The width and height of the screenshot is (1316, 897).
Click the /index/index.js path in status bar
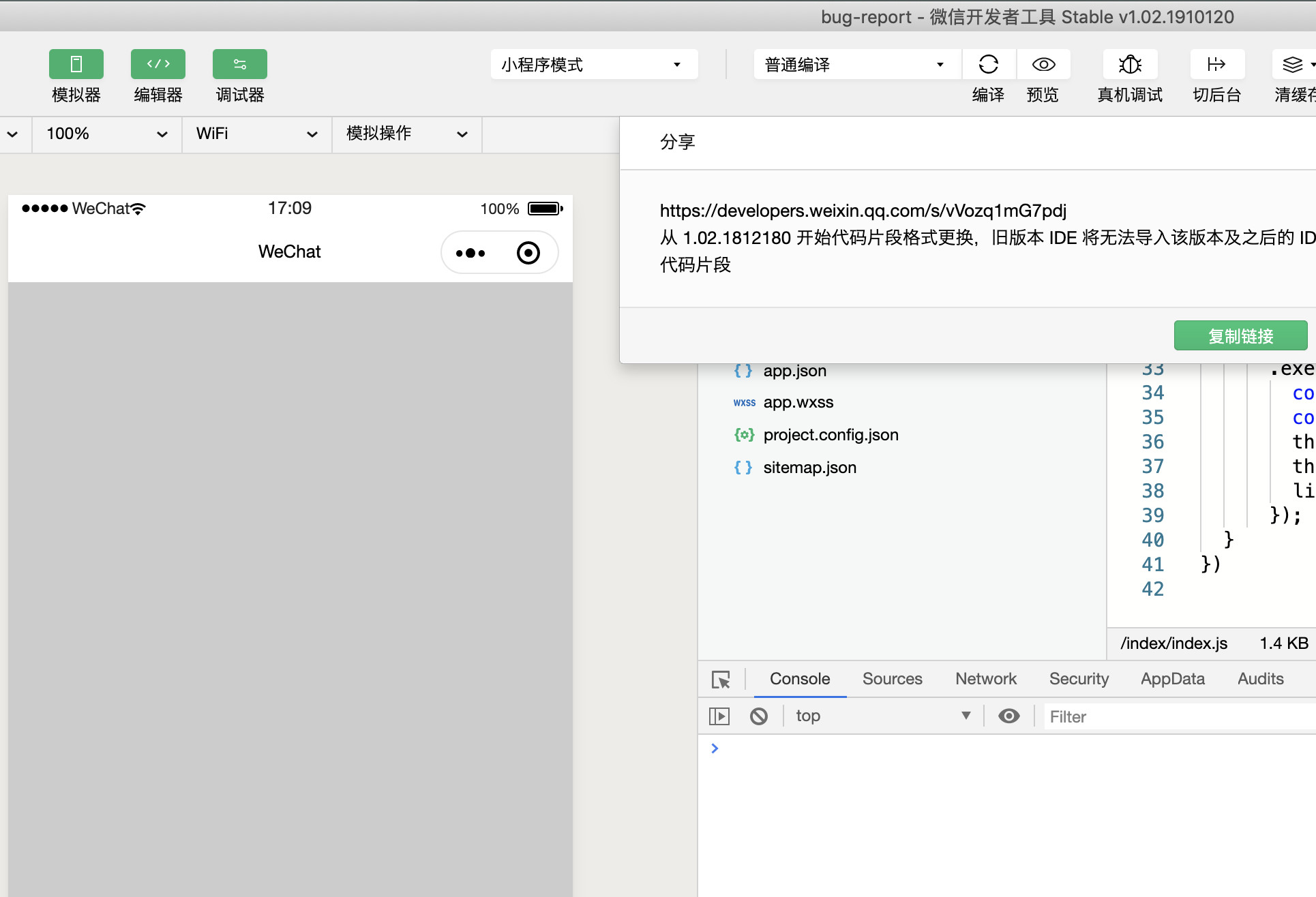click(1173, 643)
